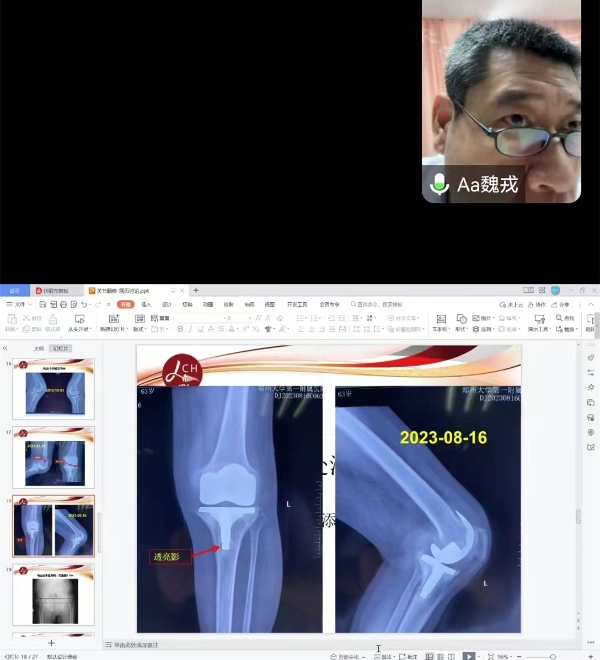Switch to the 插入 Insert tab

pos(146,304)
